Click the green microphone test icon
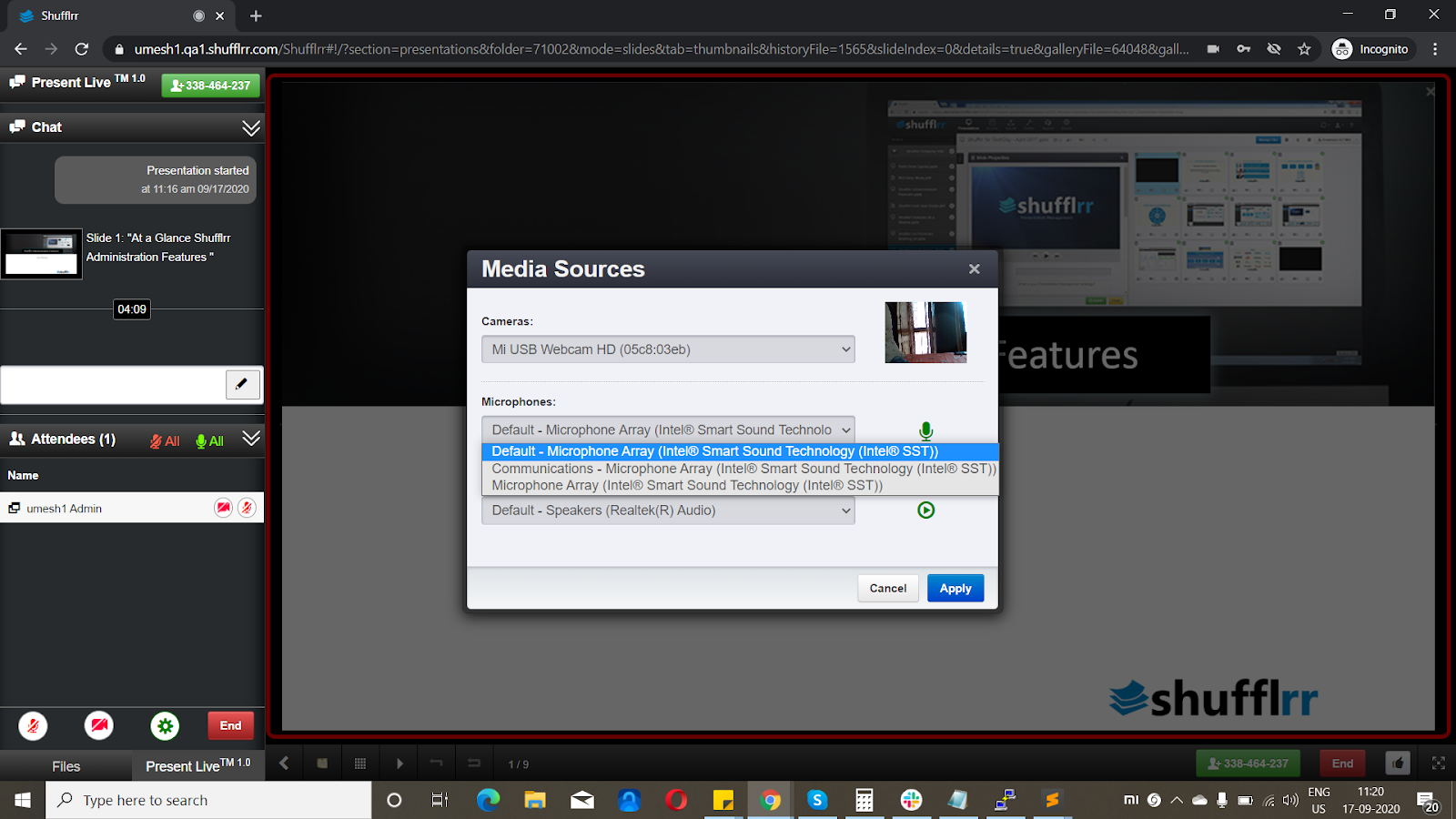This screenshot has width=1456, height=819. click(x=925, y=430)
